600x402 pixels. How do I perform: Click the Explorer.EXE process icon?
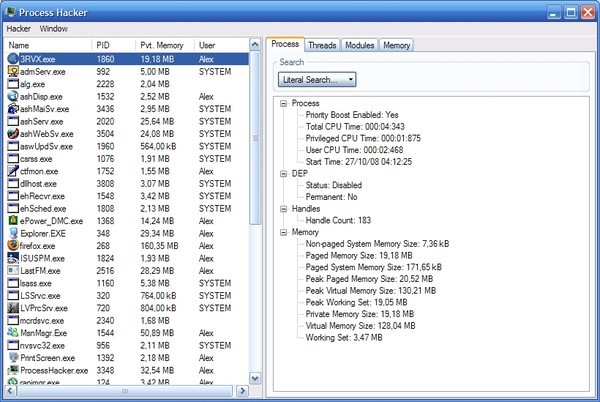point(13,232)
